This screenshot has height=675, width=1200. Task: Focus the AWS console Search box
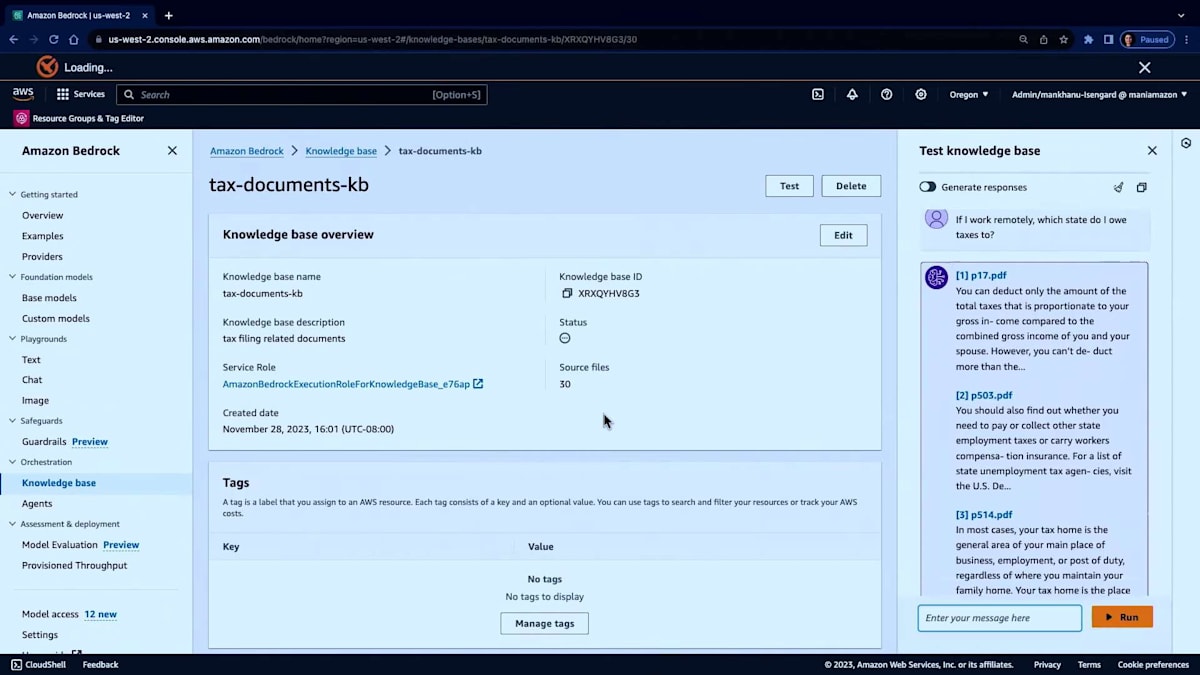click(x=302, y=94)
